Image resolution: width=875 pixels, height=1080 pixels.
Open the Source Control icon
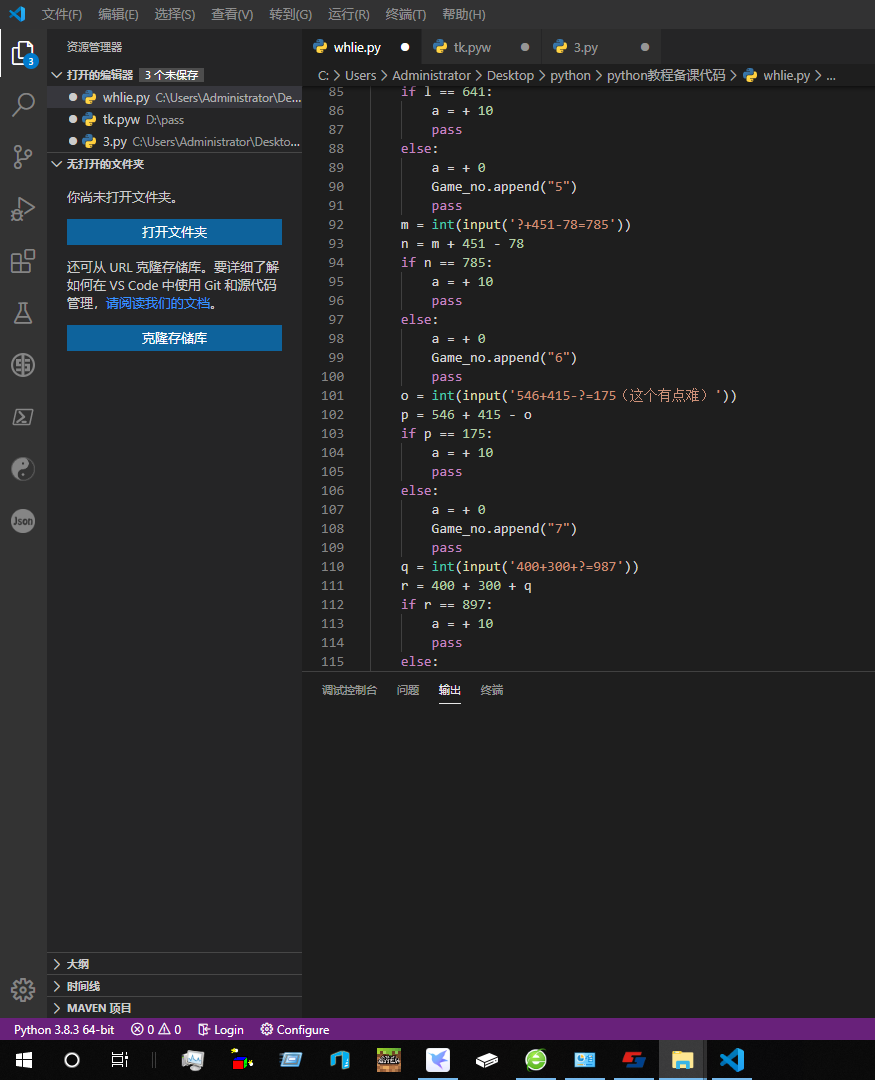coord(23,157)
